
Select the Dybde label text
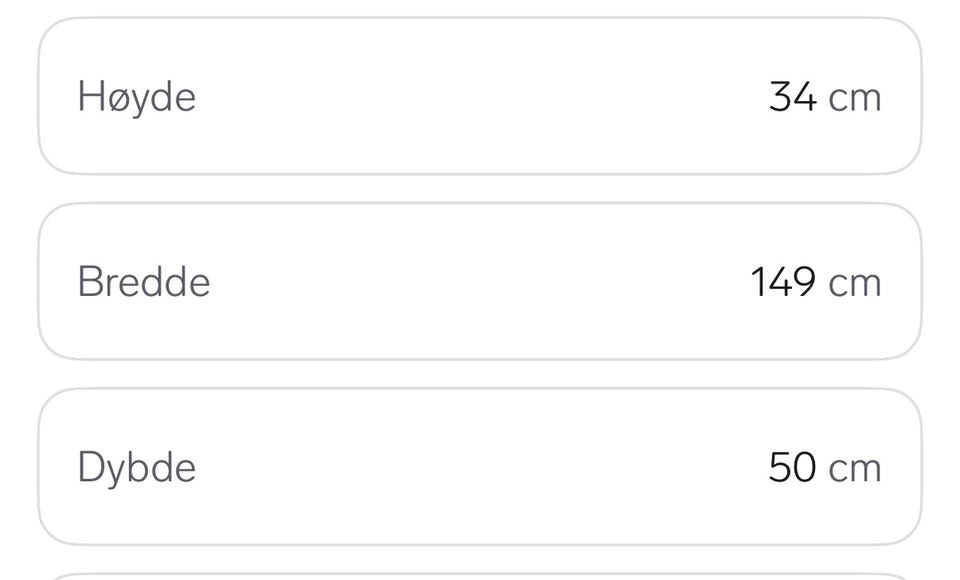click(x=137, y=469)
